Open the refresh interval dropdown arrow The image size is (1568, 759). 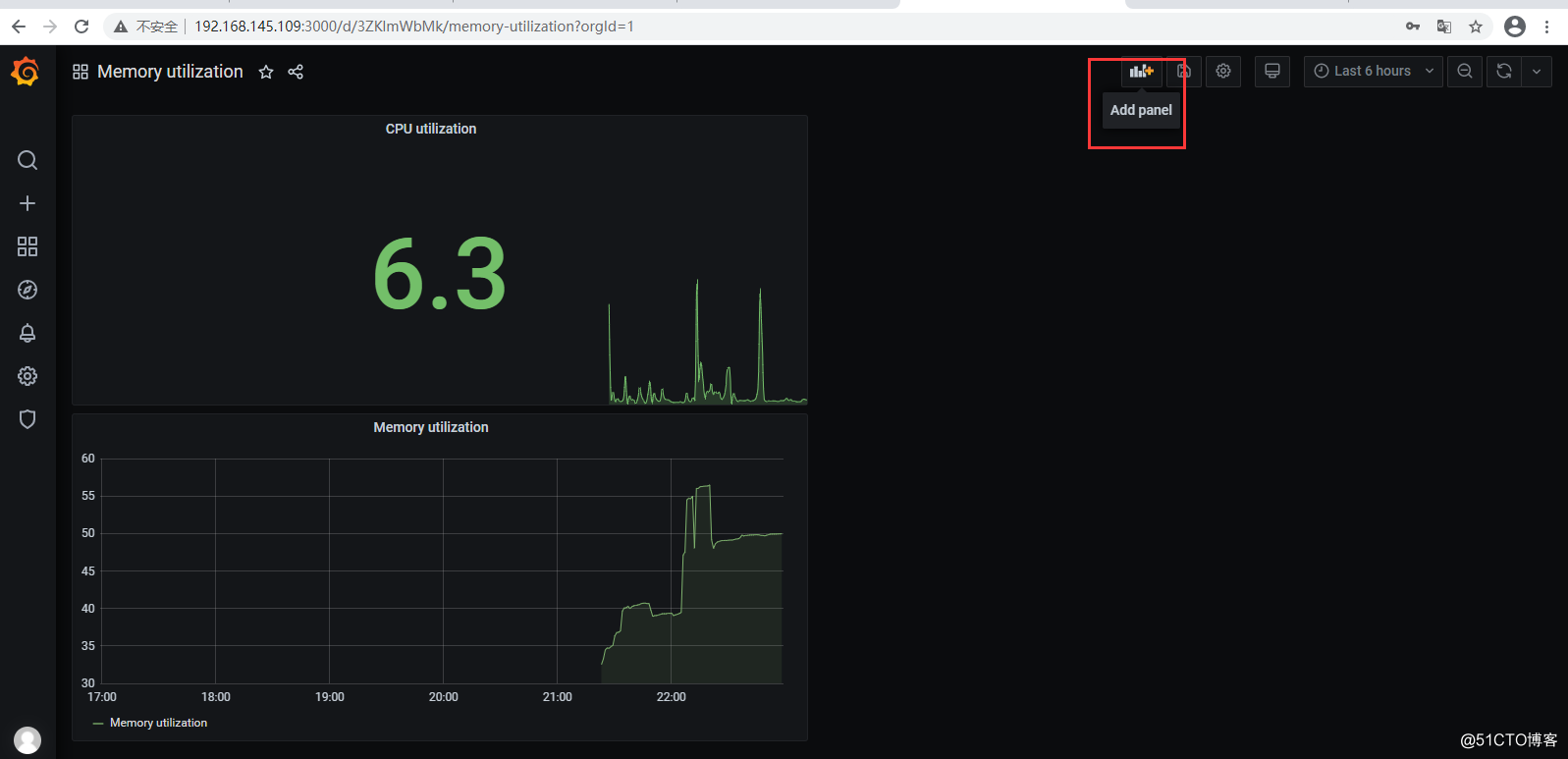coord(1537,71)
